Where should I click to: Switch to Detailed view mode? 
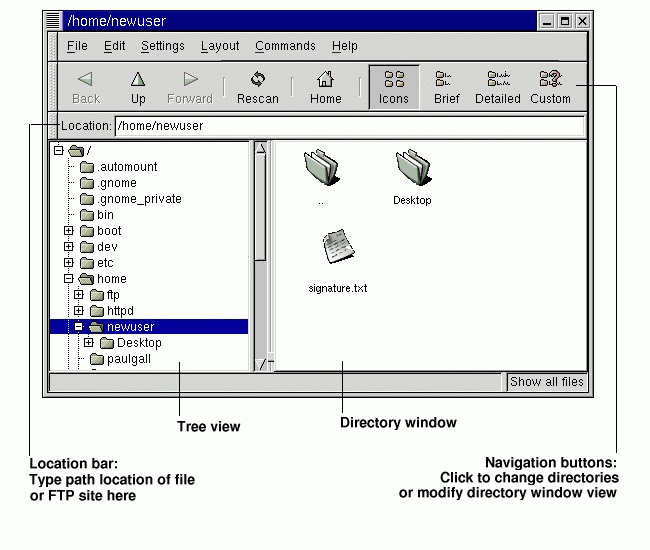coord(497,80)
